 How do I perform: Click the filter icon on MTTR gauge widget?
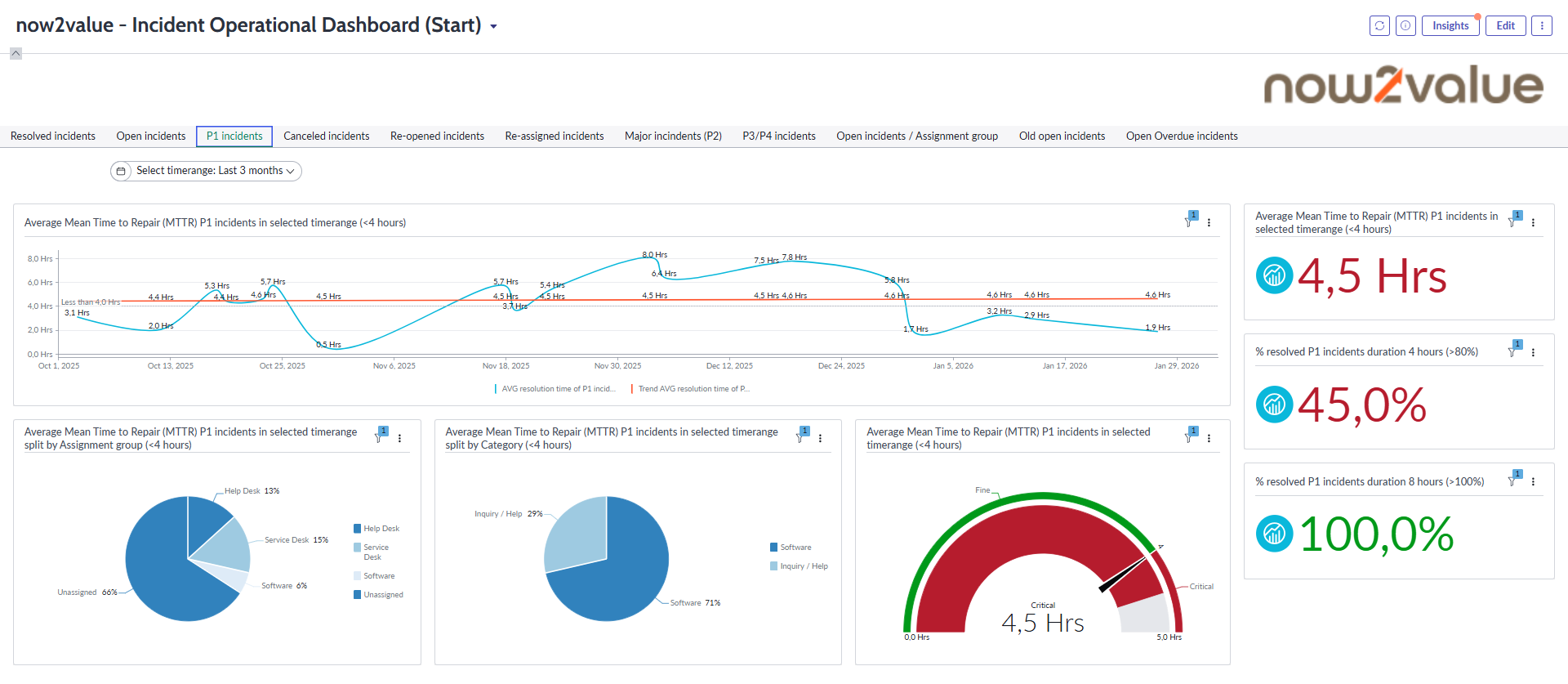[x=1191, y=436]
